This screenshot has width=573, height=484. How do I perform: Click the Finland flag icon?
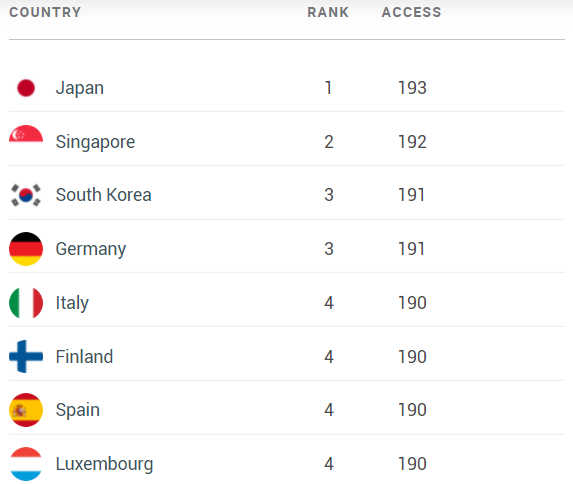[26, 356]
